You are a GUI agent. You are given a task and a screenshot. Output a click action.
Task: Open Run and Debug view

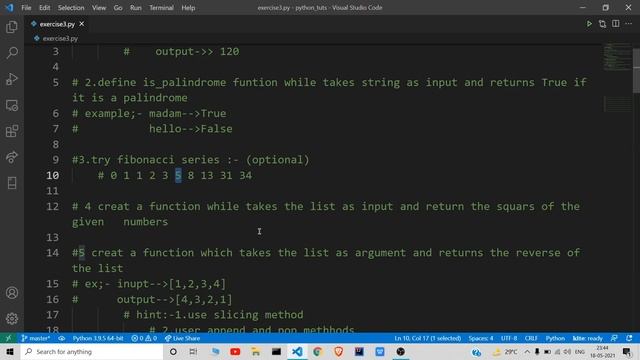point(12,79)
